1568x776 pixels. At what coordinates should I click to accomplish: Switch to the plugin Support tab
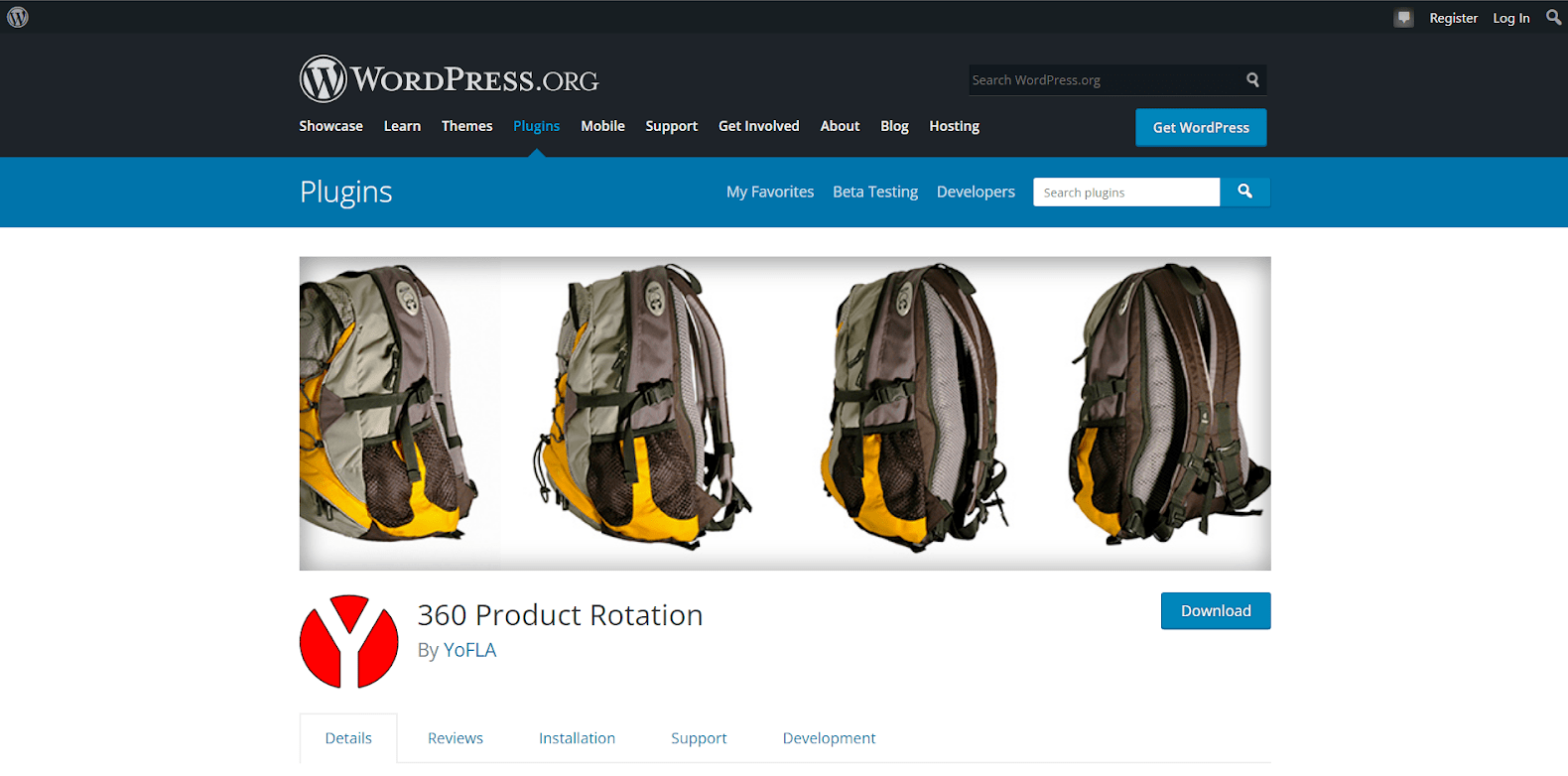(699, 738)
